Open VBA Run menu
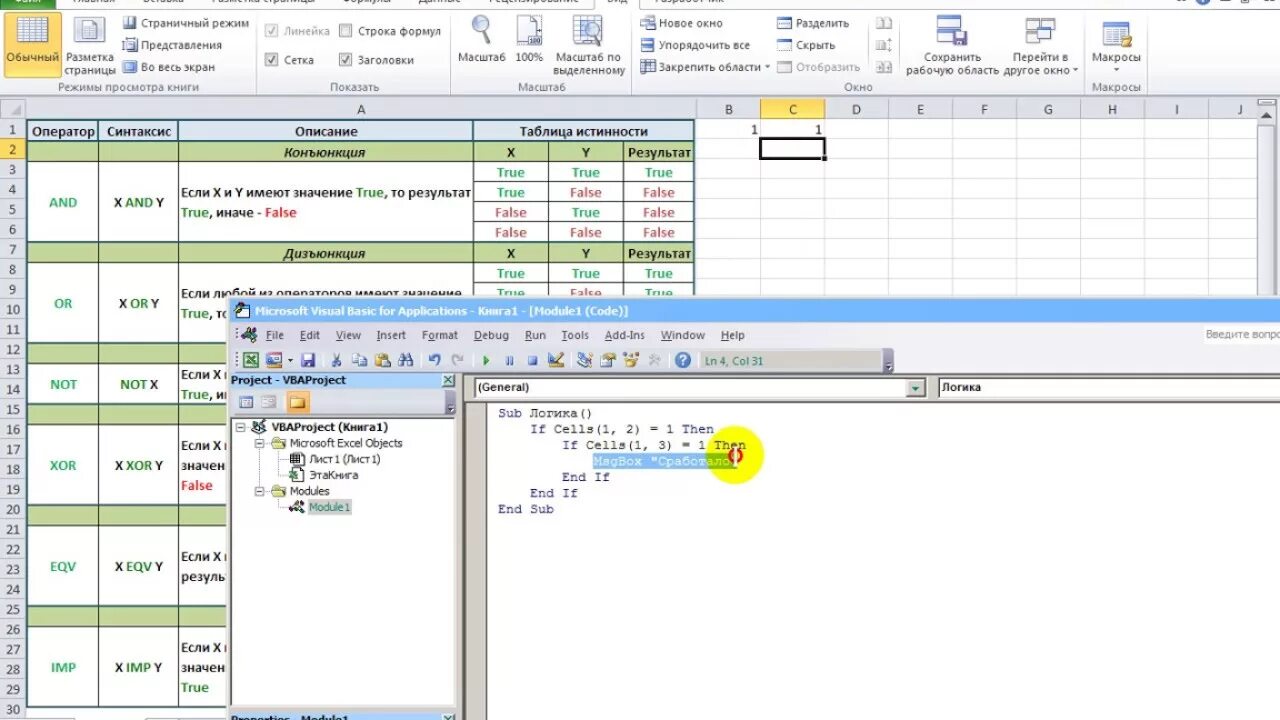The height and width of the screenshot is (720, 1280). coord(535,335)
